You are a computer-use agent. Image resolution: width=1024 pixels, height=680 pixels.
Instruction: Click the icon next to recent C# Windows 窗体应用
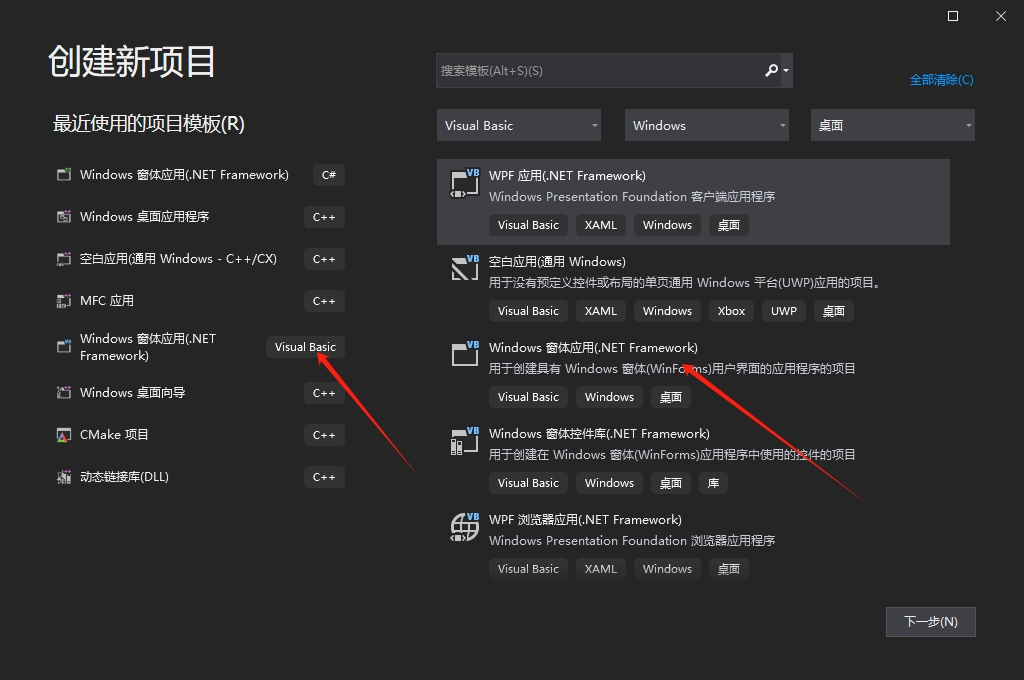64,174
